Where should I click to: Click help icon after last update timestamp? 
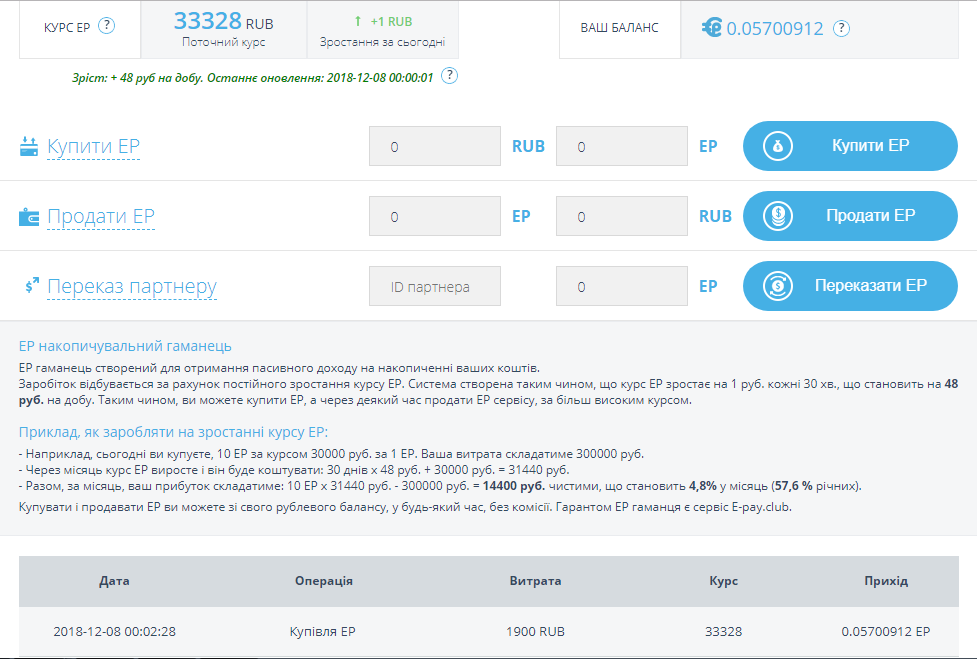coord(449,76)
